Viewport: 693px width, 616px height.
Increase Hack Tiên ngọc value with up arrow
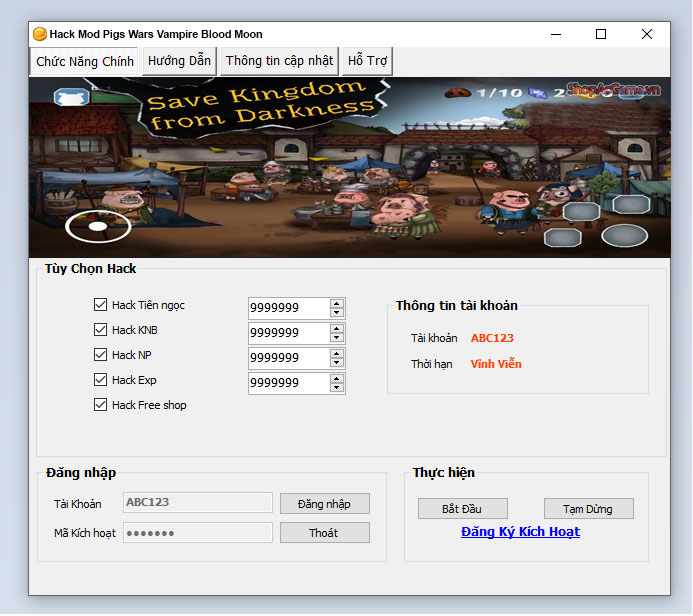click(x=337, y=303)
